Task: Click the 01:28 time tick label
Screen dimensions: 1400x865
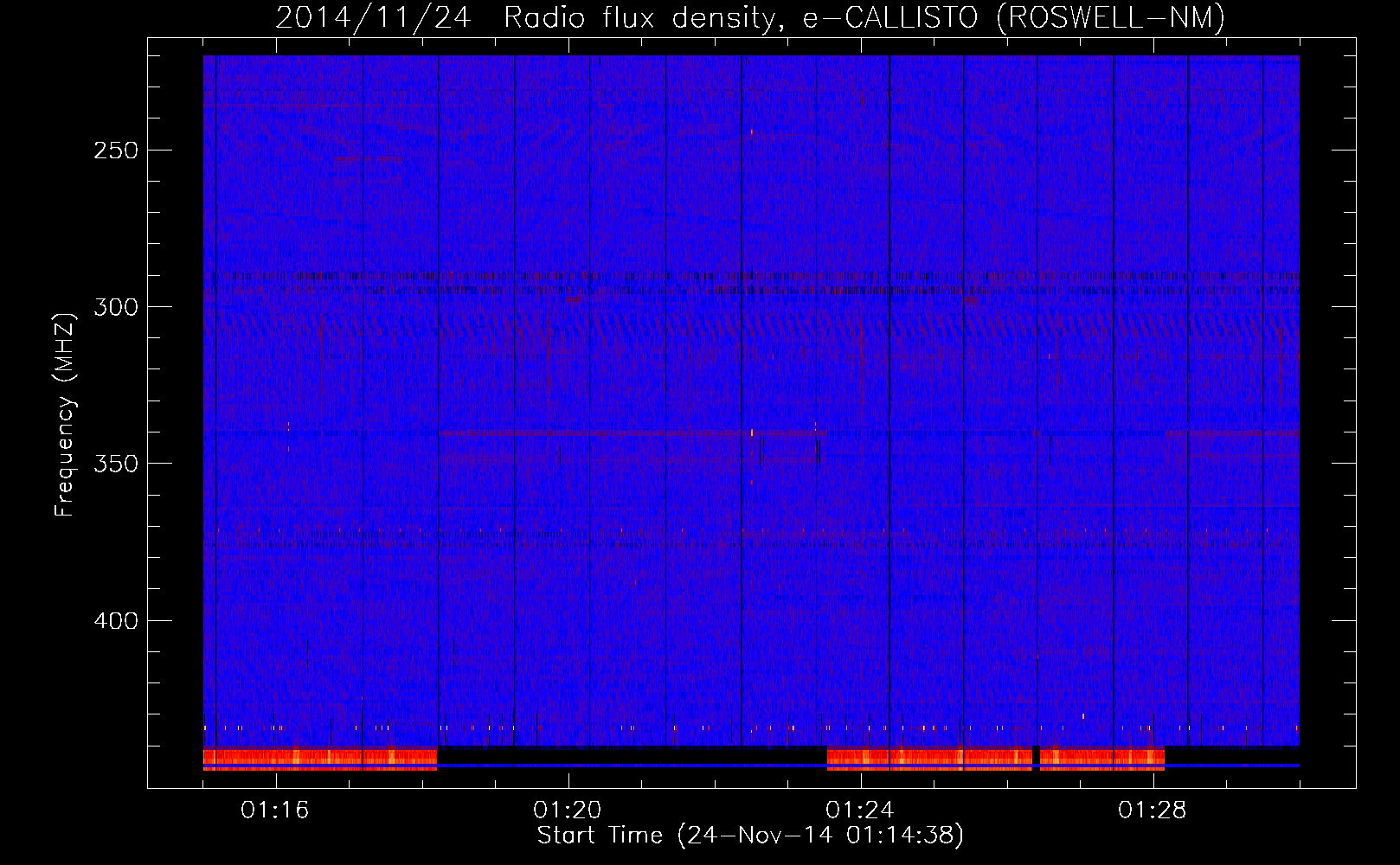Action: (1153, 810)
